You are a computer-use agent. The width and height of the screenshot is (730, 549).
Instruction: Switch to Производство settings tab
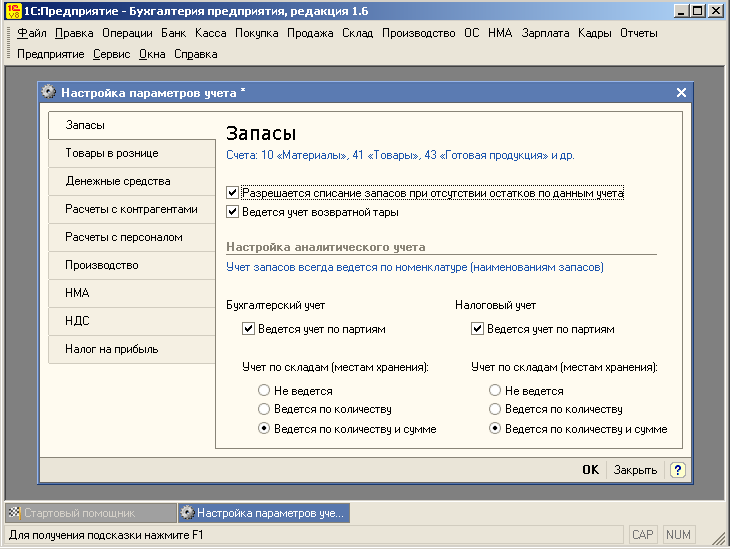click(x=132, y=265)
